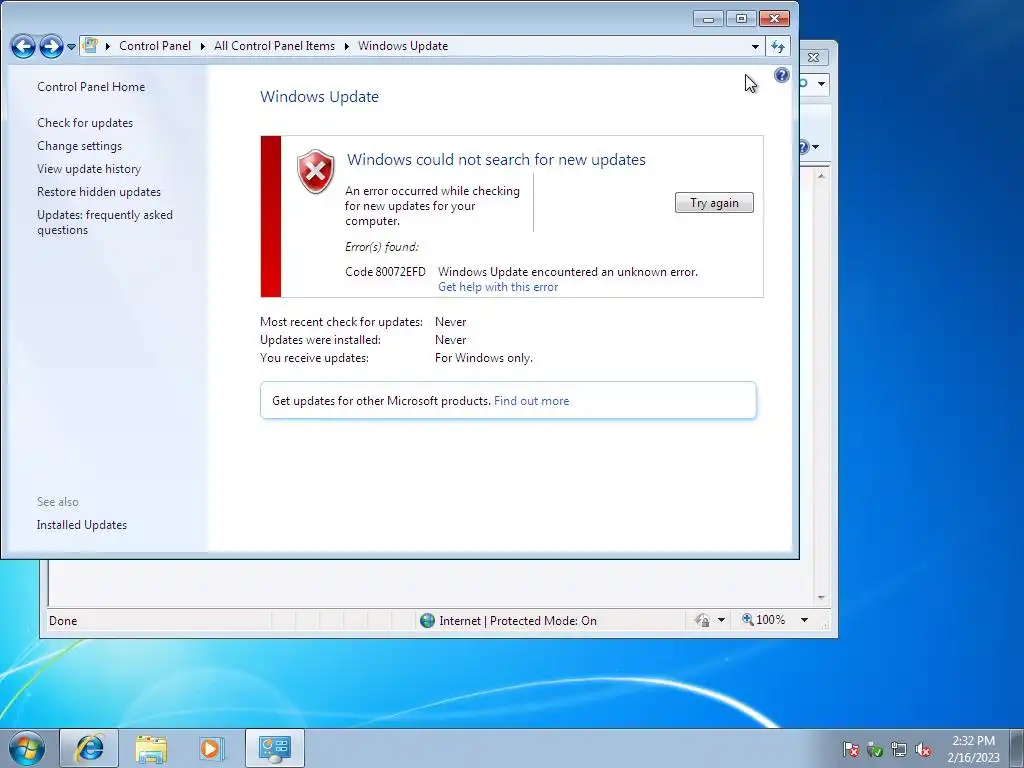Close the Windows Update window
1024x768 pixels.
tap(775, 19)
